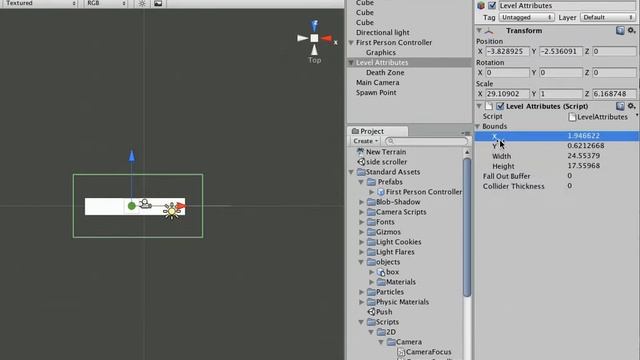Click the blue up-arrow move handle
This screenshot has height=360, width=640.
click(x=131, y=156)
